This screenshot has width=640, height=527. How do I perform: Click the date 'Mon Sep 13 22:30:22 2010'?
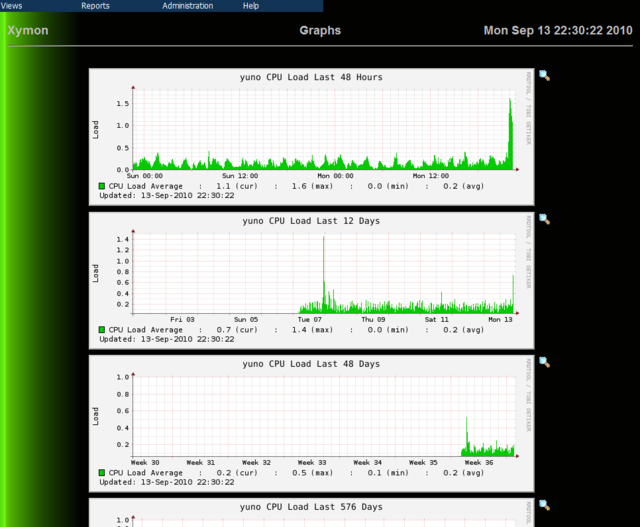pyautogui.click(x=558, y=30)
